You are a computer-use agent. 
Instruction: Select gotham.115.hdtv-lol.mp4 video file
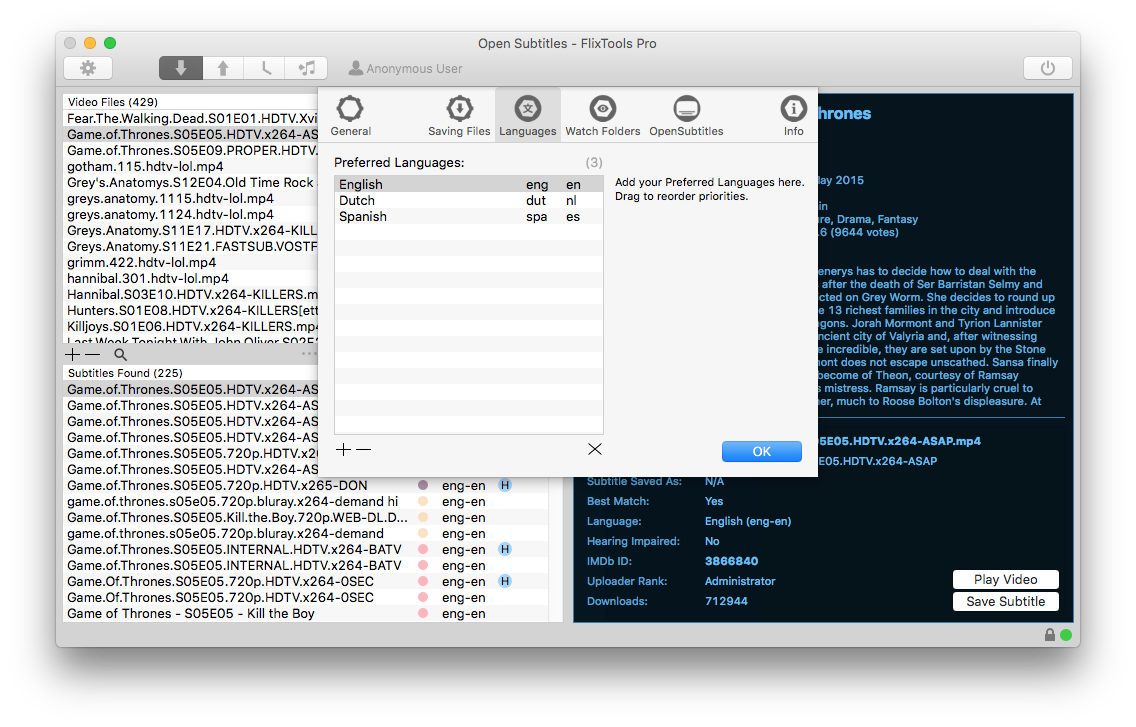pyautogui.click(x=191, y=166)
